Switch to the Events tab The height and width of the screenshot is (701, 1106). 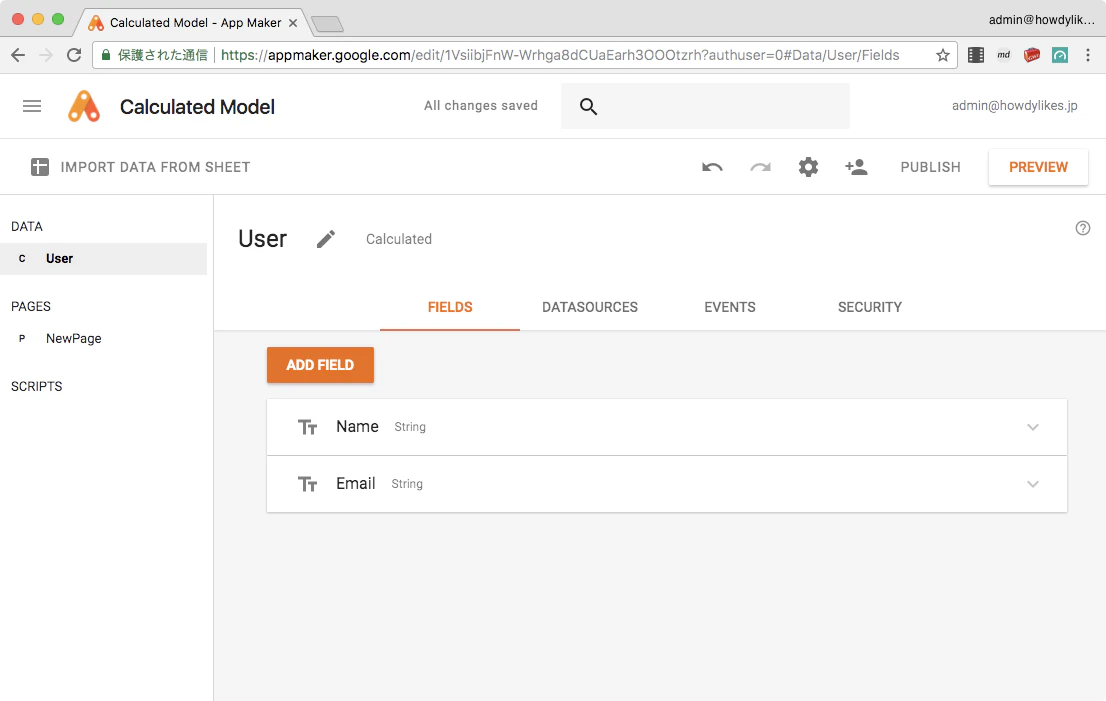click(x=729, y=307)
